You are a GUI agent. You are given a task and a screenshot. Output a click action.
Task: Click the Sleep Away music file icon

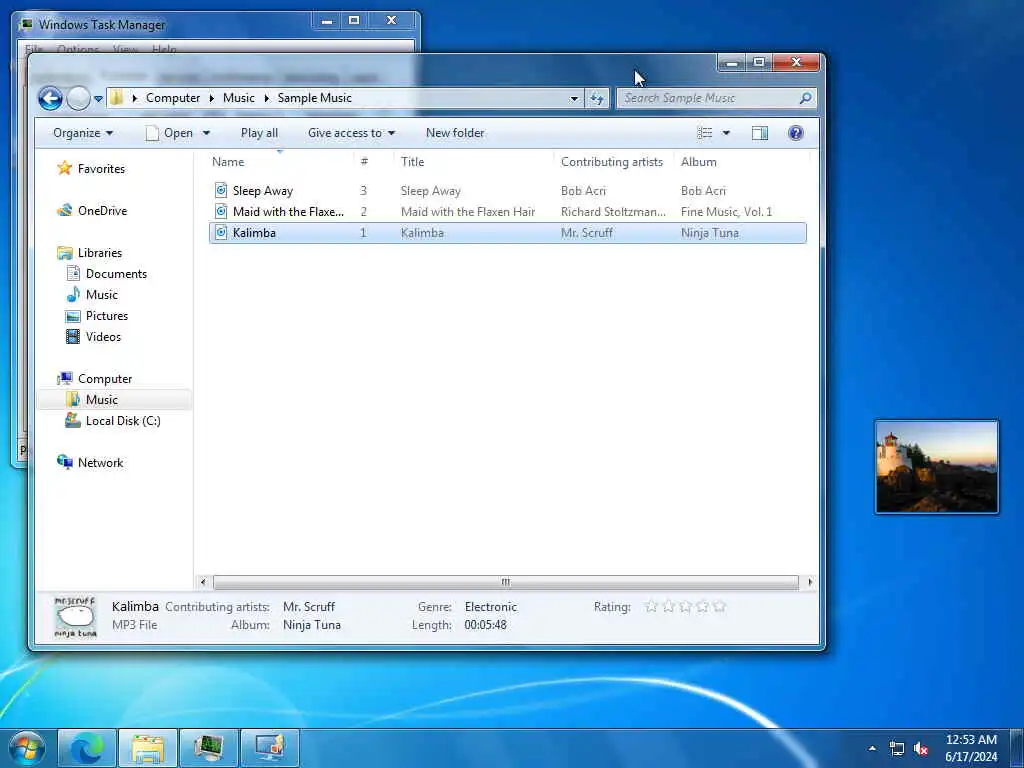pyautogui.click(x=221, y=191)
